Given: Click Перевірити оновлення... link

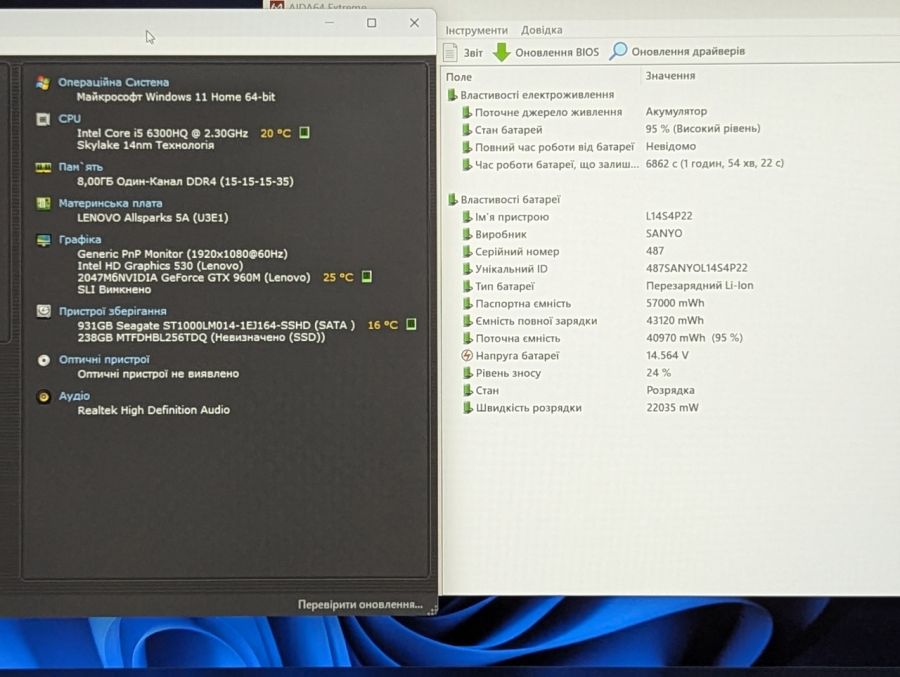Looking at the screenshot, I should pos(360,605).
